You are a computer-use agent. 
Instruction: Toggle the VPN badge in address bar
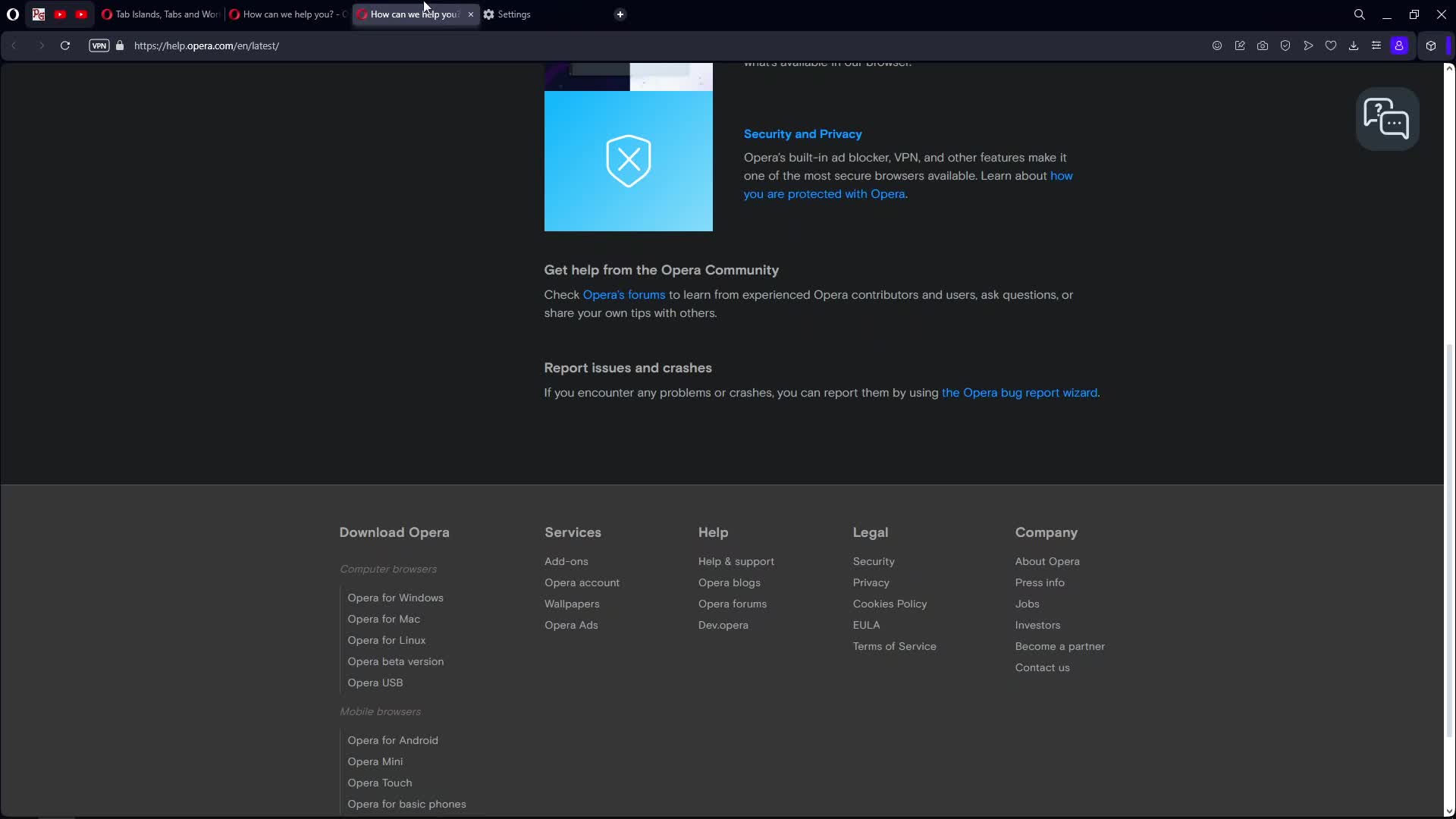point(99,45)
